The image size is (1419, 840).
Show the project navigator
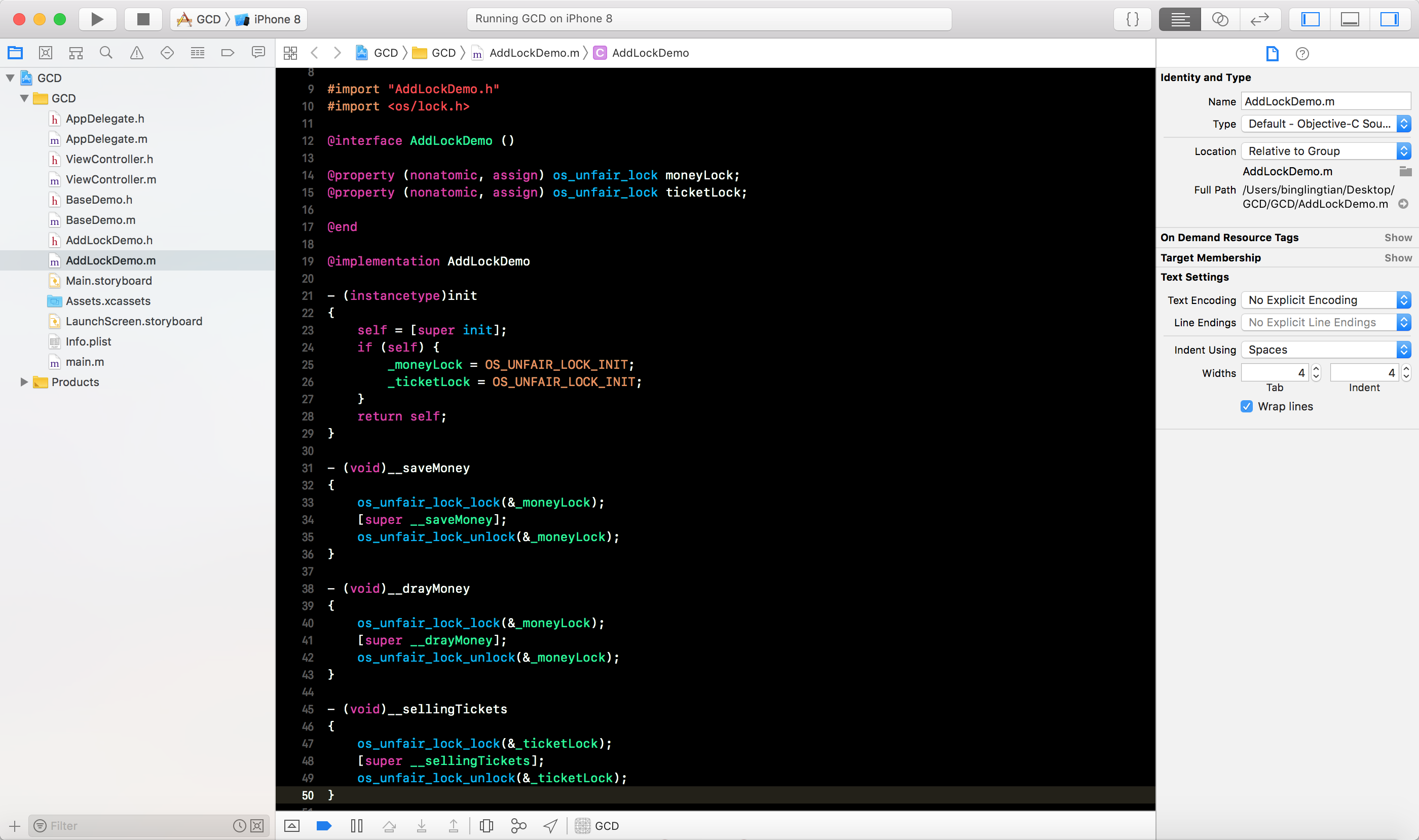pos(15,53)
